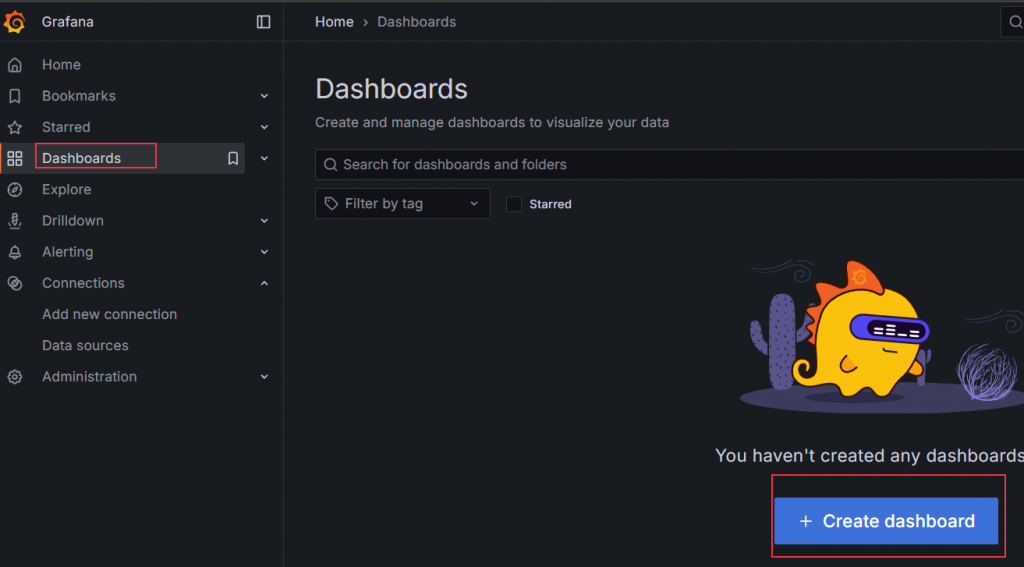The width and height of the screenshot is (1024, 567).
Task: Expand the Dashboards section chevron
Action: click(x=264, y=158)
